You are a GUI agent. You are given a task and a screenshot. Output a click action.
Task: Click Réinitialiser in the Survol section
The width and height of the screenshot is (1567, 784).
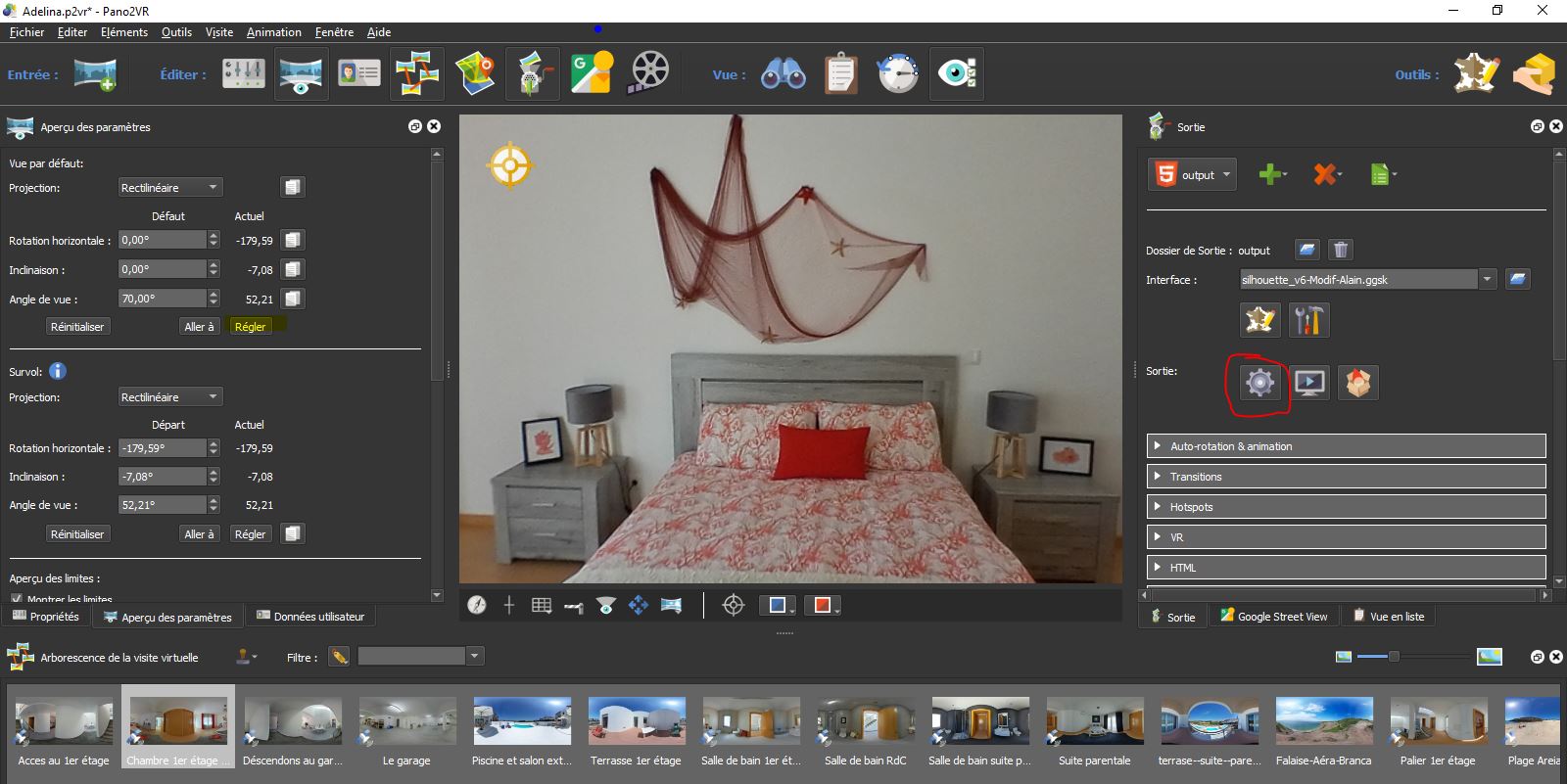pos(77,533)
